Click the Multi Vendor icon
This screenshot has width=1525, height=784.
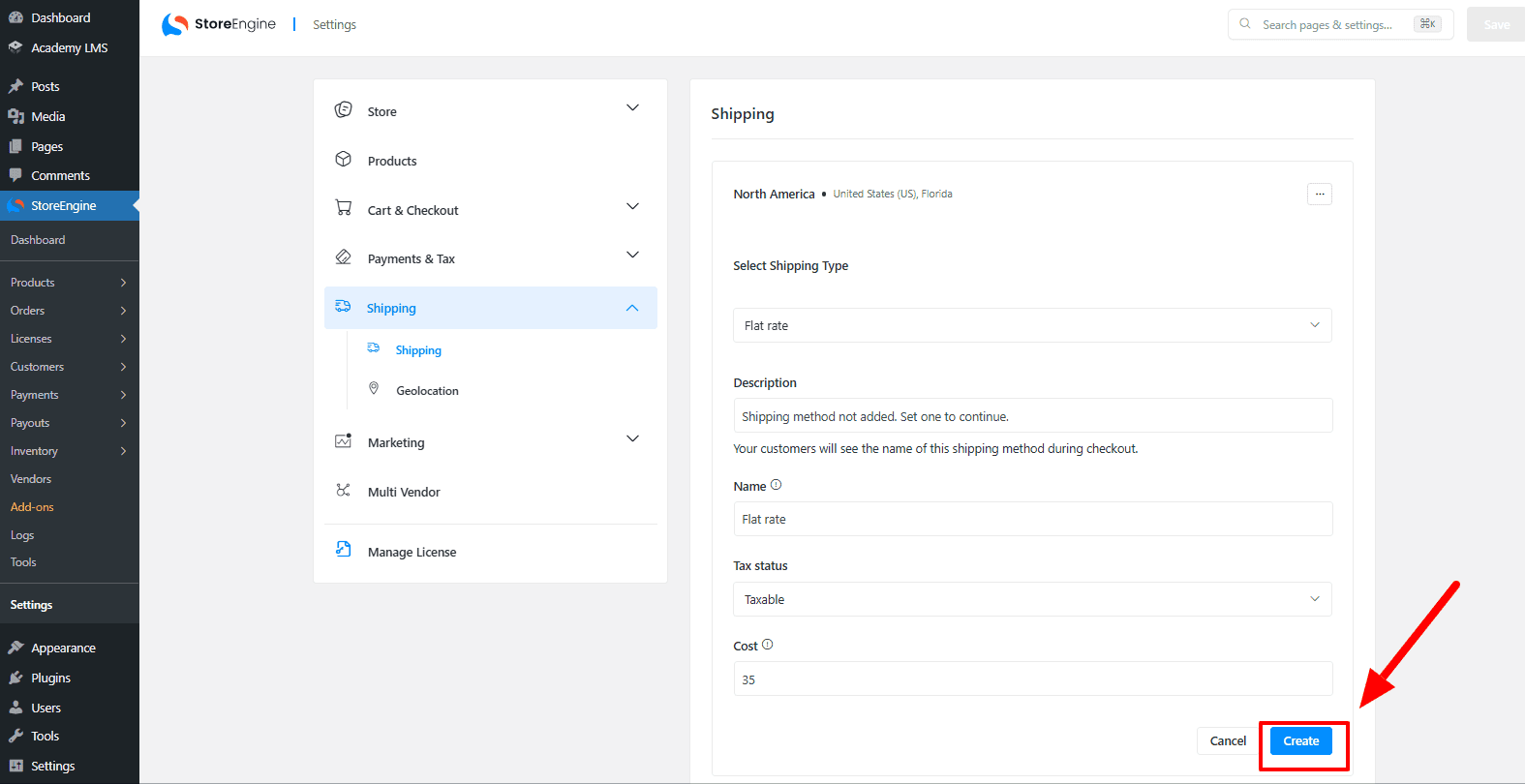343,490
